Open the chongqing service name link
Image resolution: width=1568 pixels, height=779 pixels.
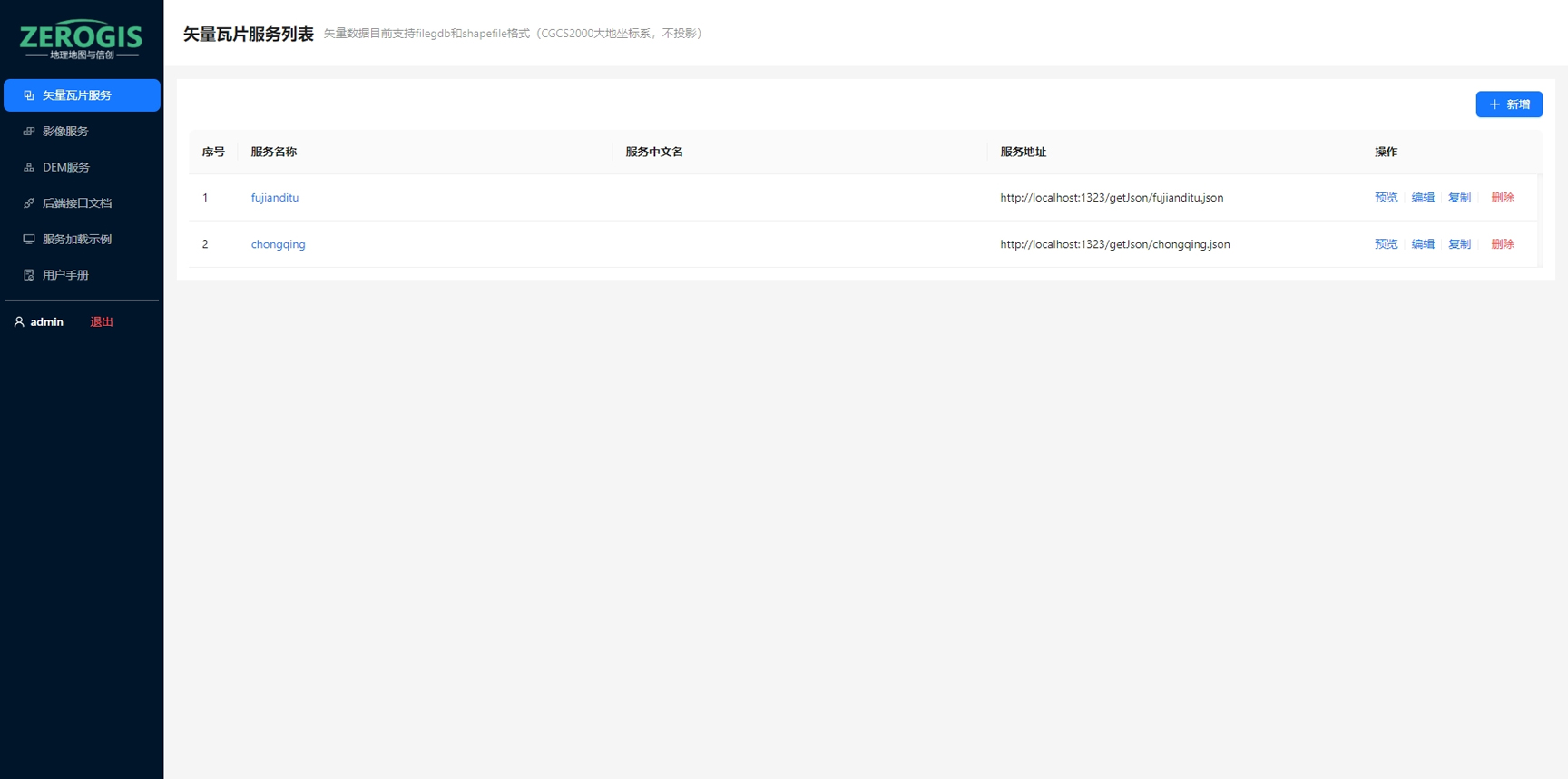(279, 244)
